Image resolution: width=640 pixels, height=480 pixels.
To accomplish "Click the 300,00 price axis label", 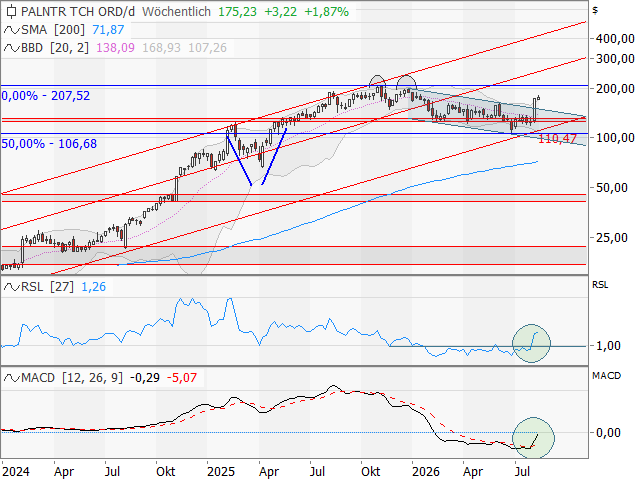I will point(615,59).
